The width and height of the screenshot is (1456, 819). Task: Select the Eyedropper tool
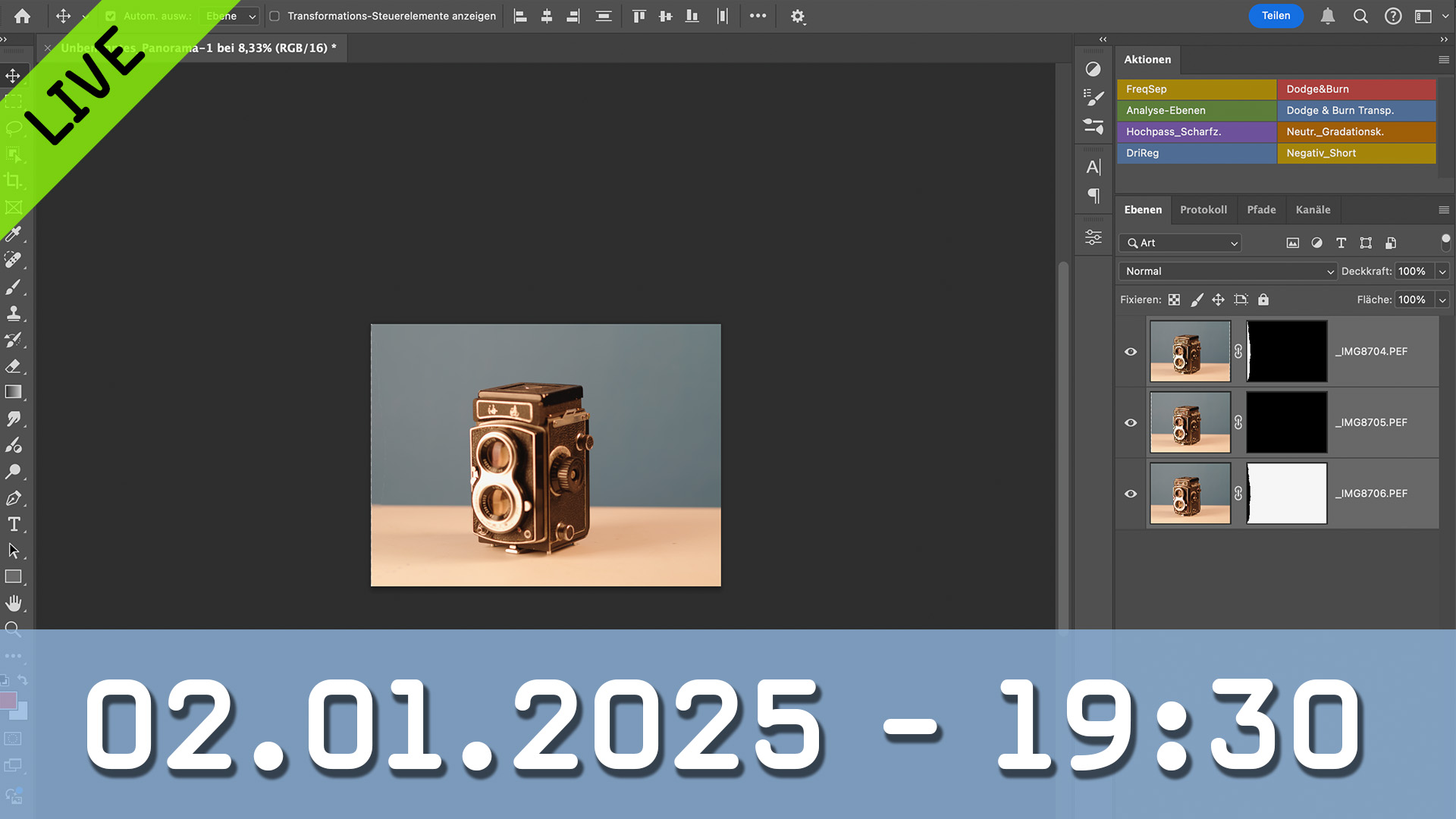(x=13, y=234)
